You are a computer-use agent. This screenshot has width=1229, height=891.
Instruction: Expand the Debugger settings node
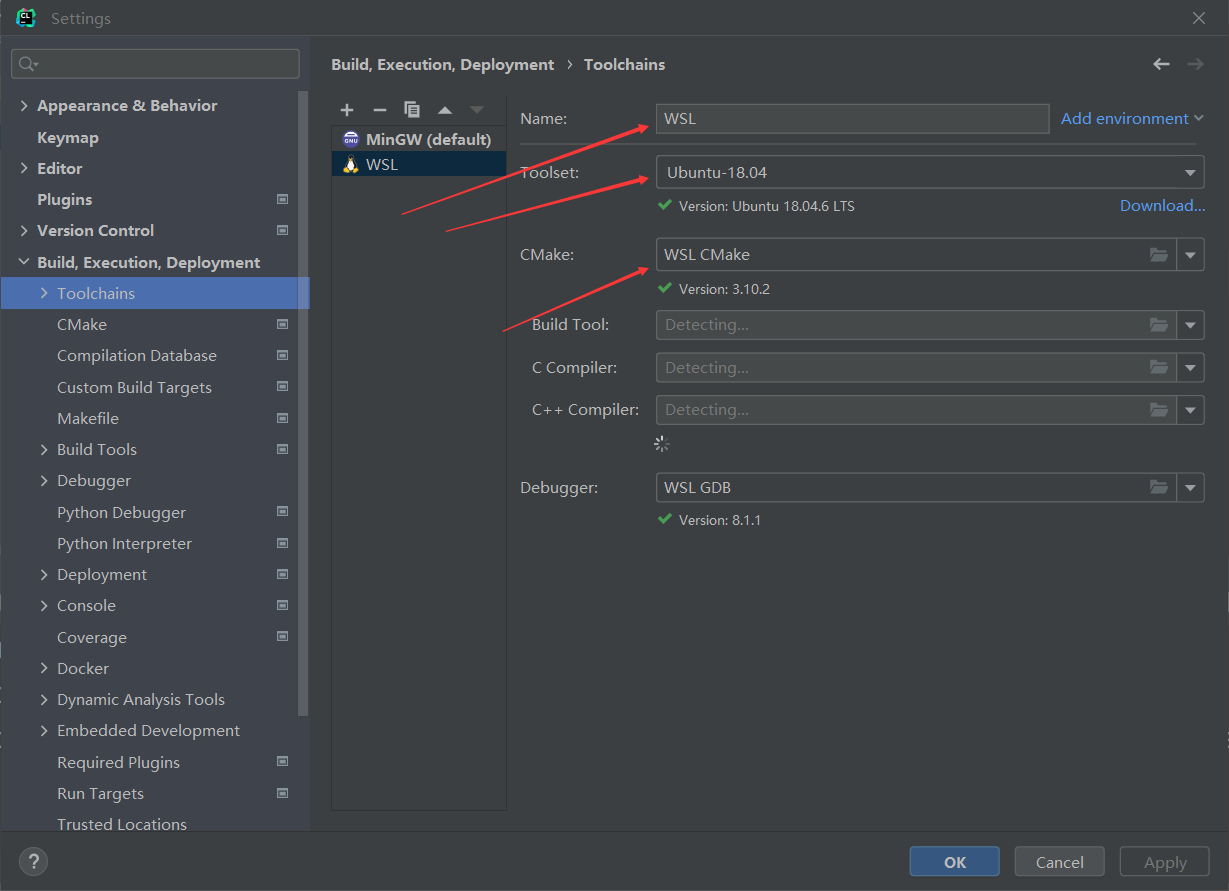(x=44, y=481)
